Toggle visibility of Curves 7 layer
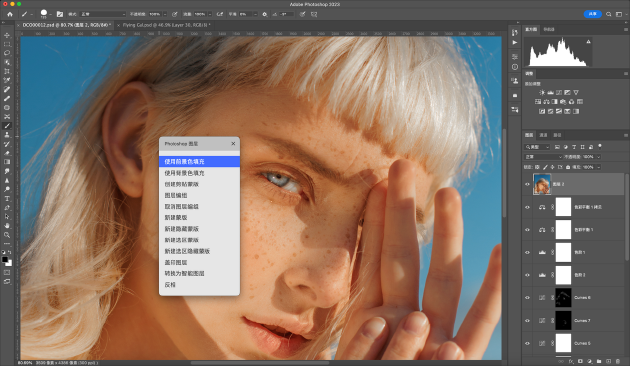630x366 pixels. point(528,321)
